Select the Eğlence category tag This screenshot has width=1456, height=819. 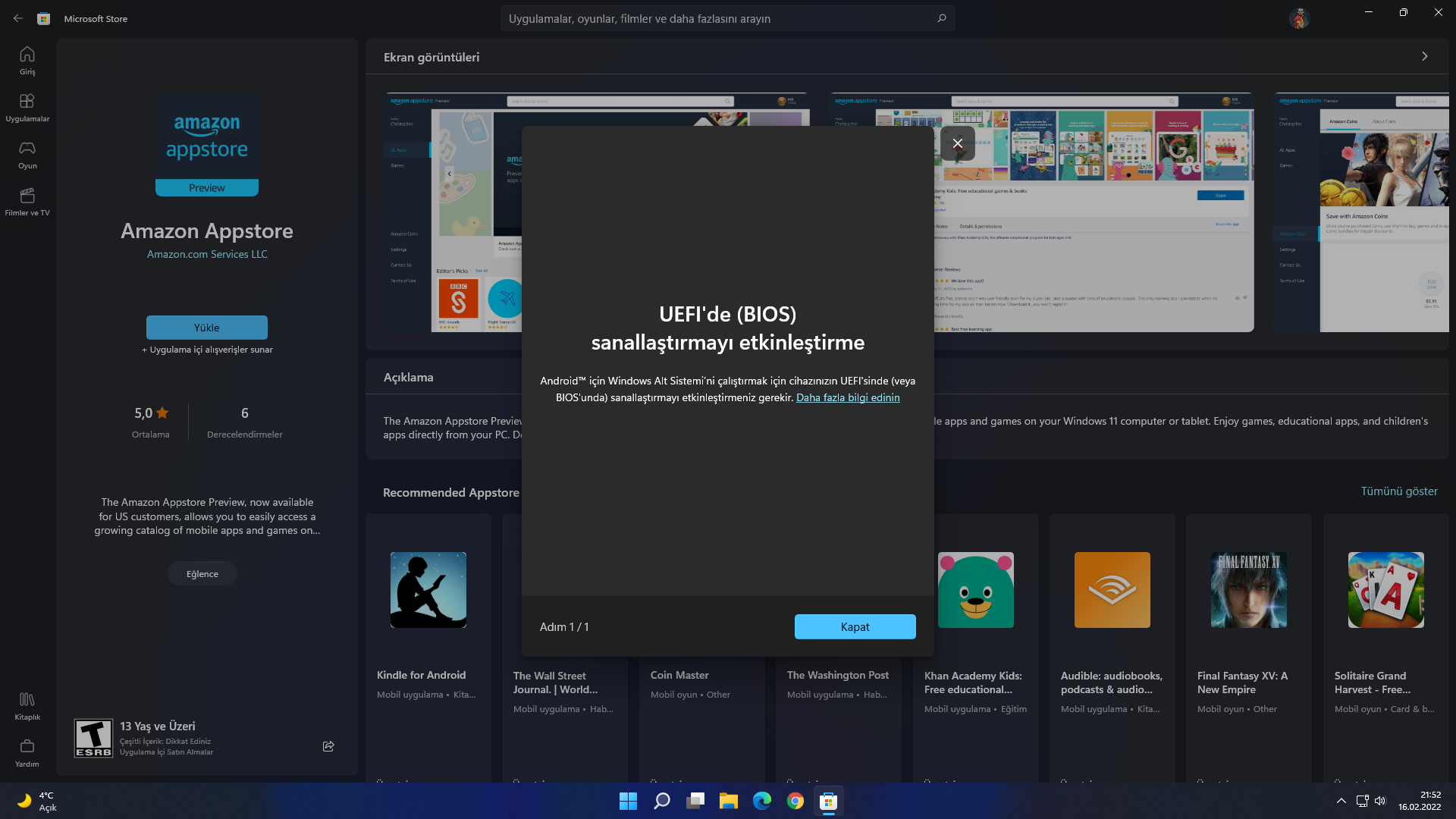pos(202,573)
